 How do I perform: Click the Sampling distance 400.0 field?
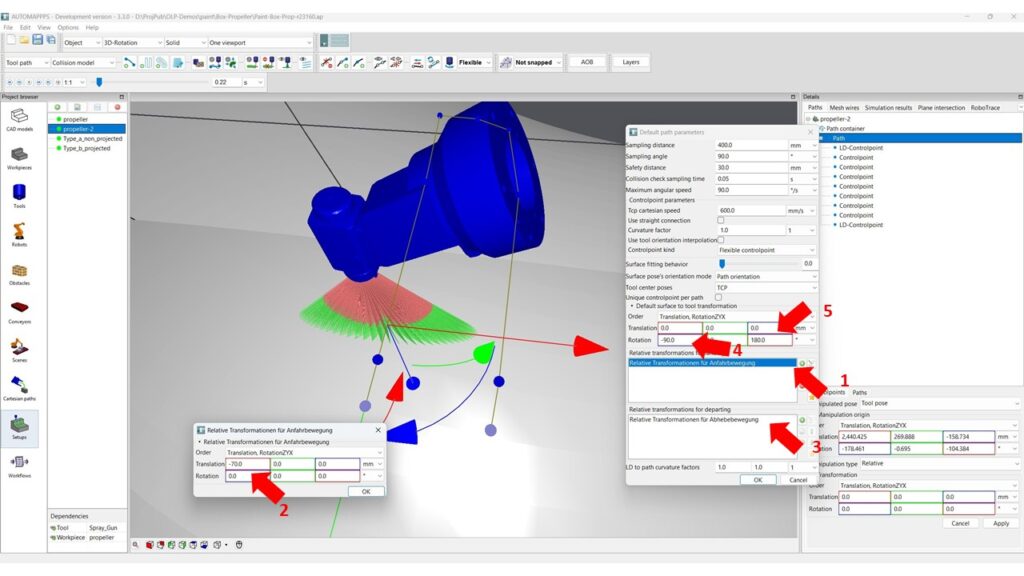click(x=752, y=146)
